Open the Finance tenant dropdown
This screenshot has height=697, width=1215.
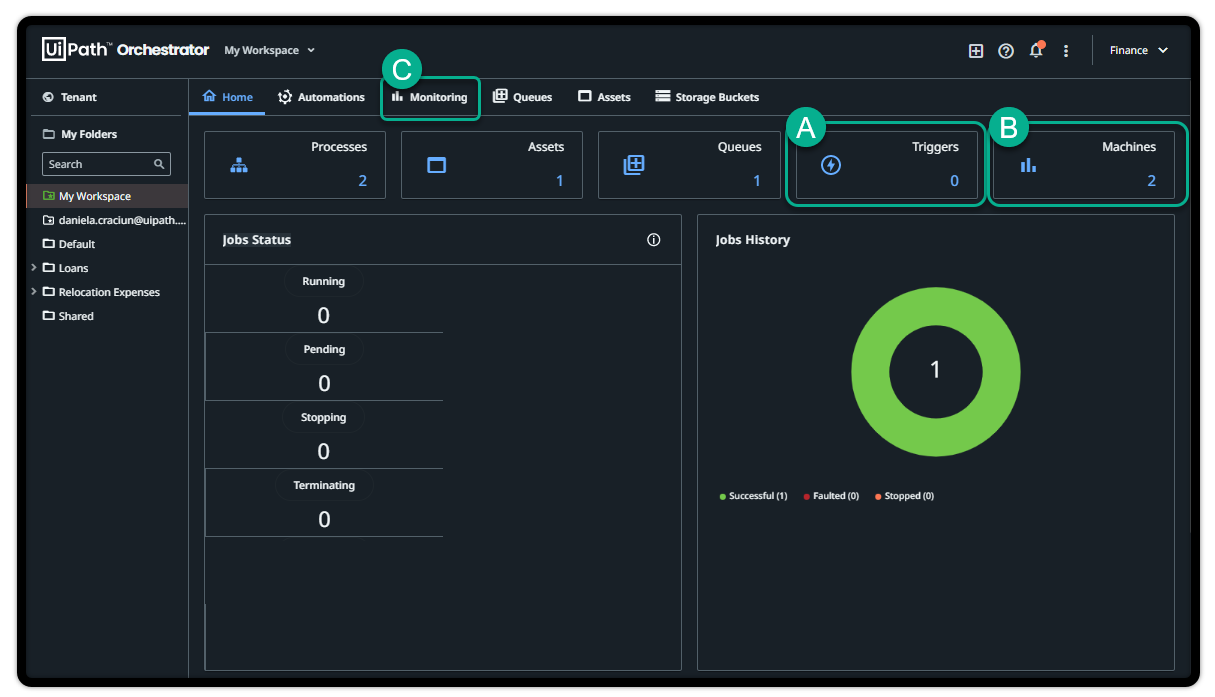pyautogui.click(x=1138, y=50)
